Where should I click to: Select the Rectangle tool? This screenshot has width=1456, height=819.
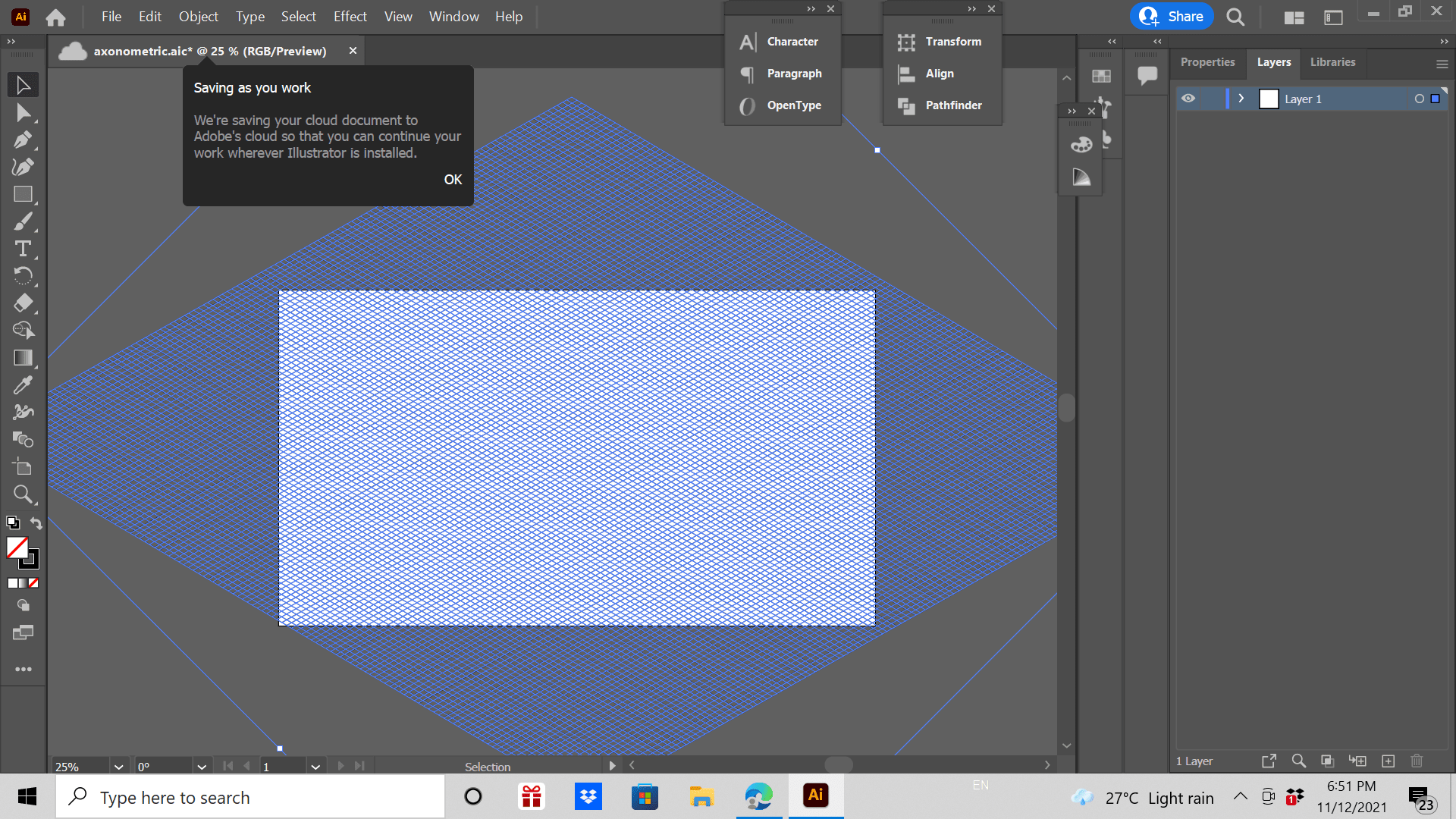(x=23, y=194)
